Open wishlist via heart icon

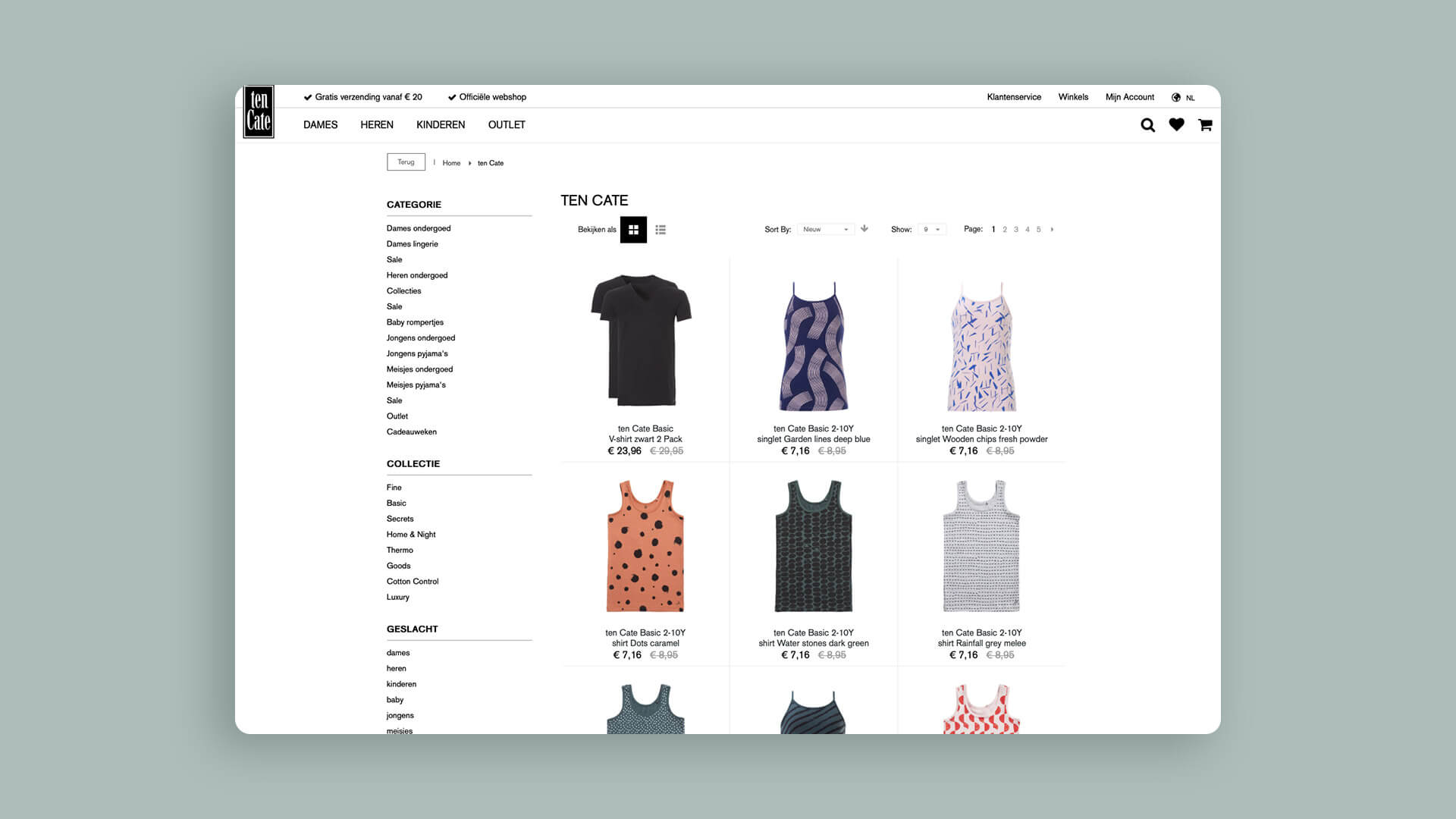(x=1176, y=125)
